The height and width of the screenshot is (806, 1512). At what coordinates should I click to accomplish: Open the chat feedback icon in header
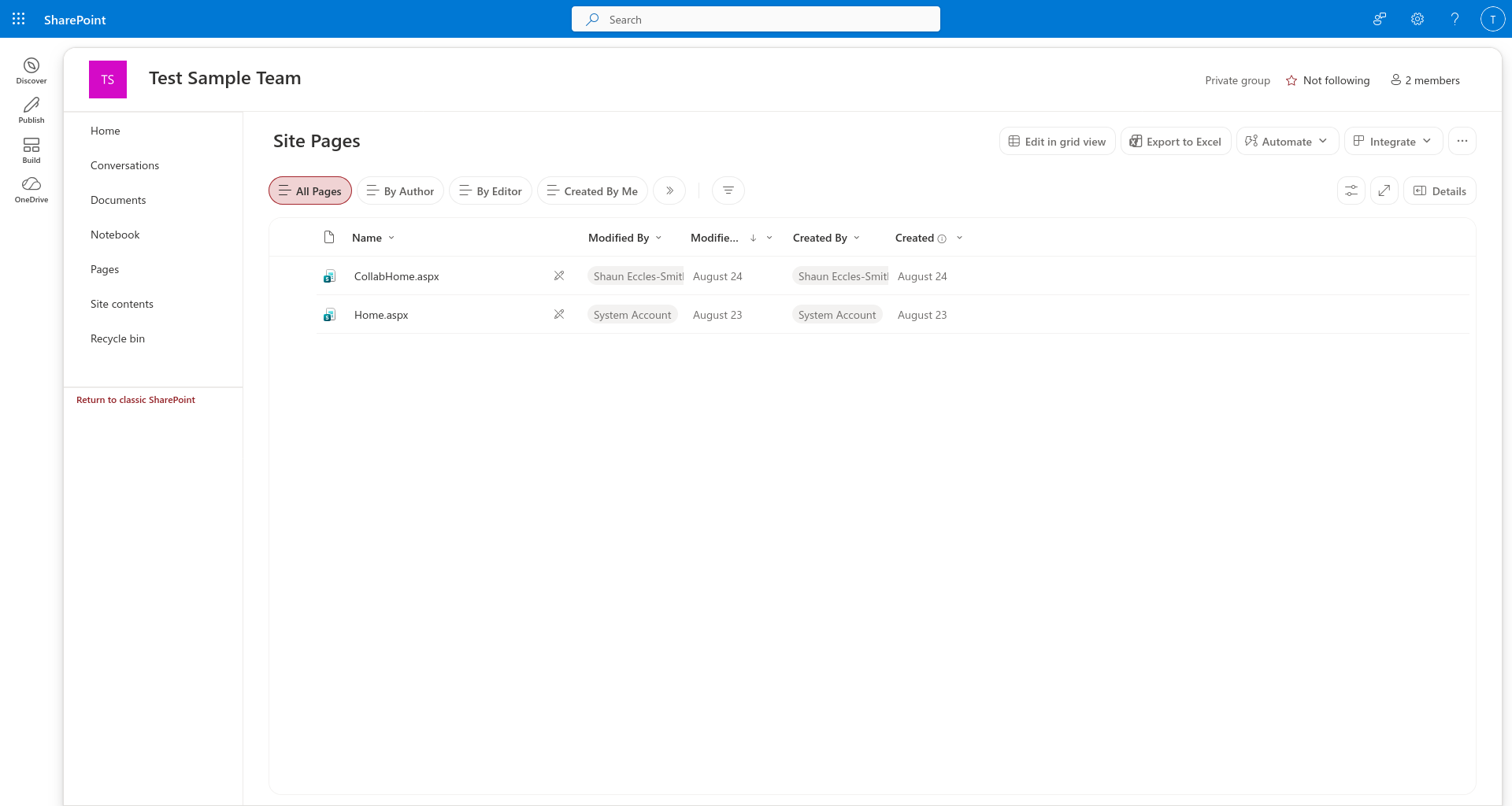(x=1380, y=19)
